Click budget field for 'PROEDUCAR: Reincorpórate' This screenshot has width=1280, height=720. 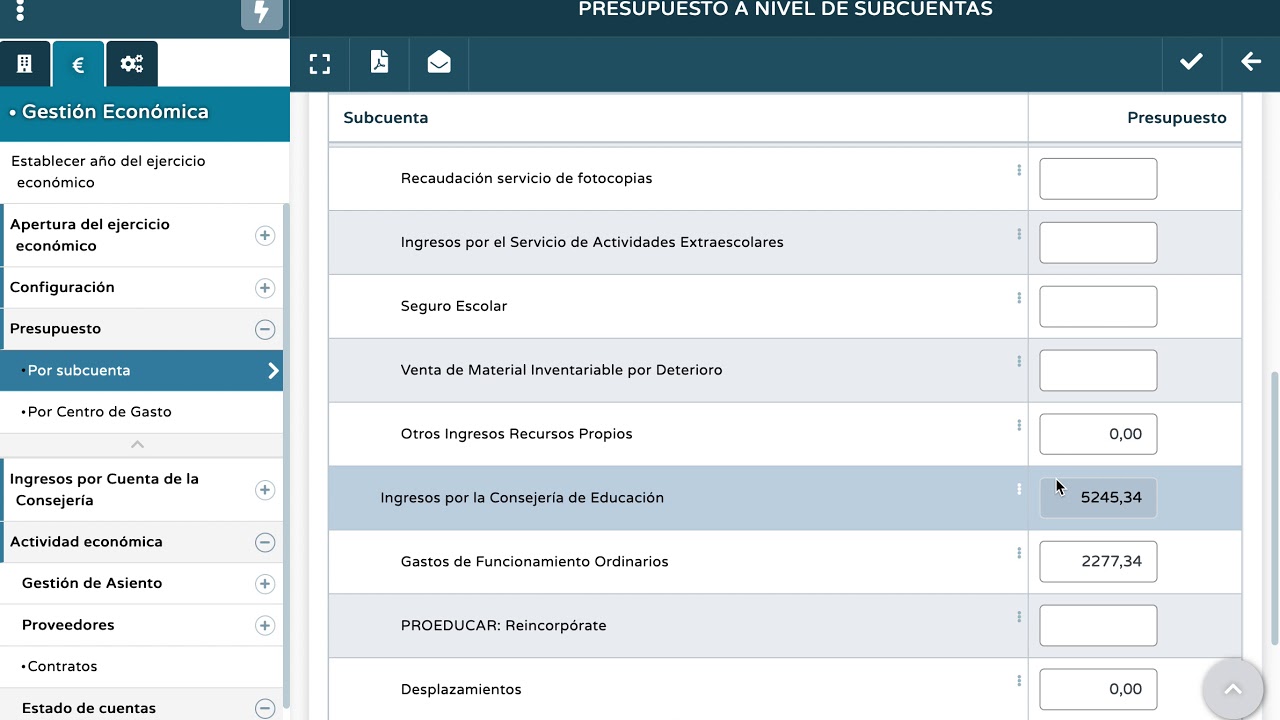pyautogui.click(x=1098, y=626)
